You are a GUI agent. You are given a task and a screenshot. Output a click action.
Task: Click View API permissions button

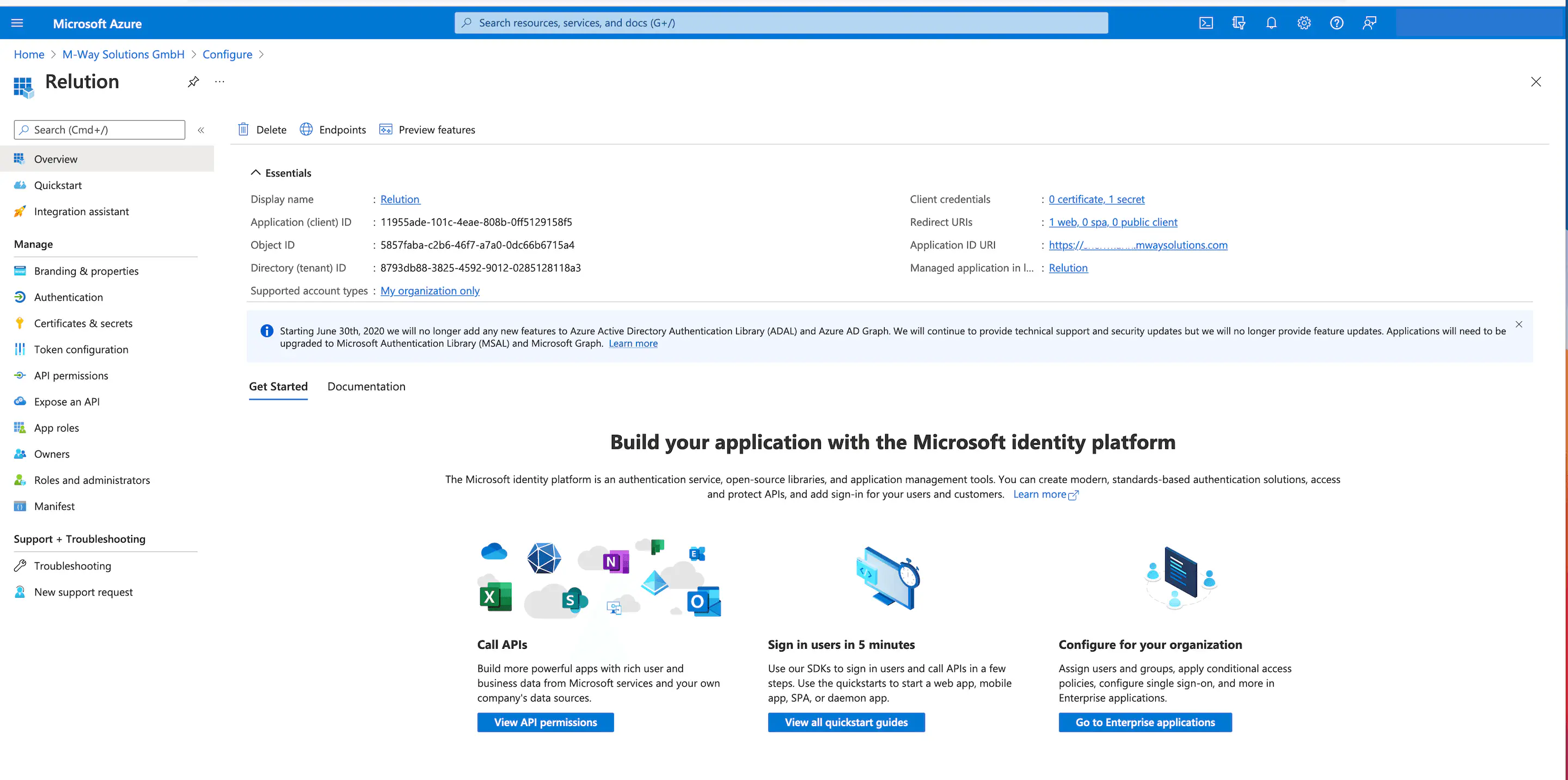[x=545, y=722]
